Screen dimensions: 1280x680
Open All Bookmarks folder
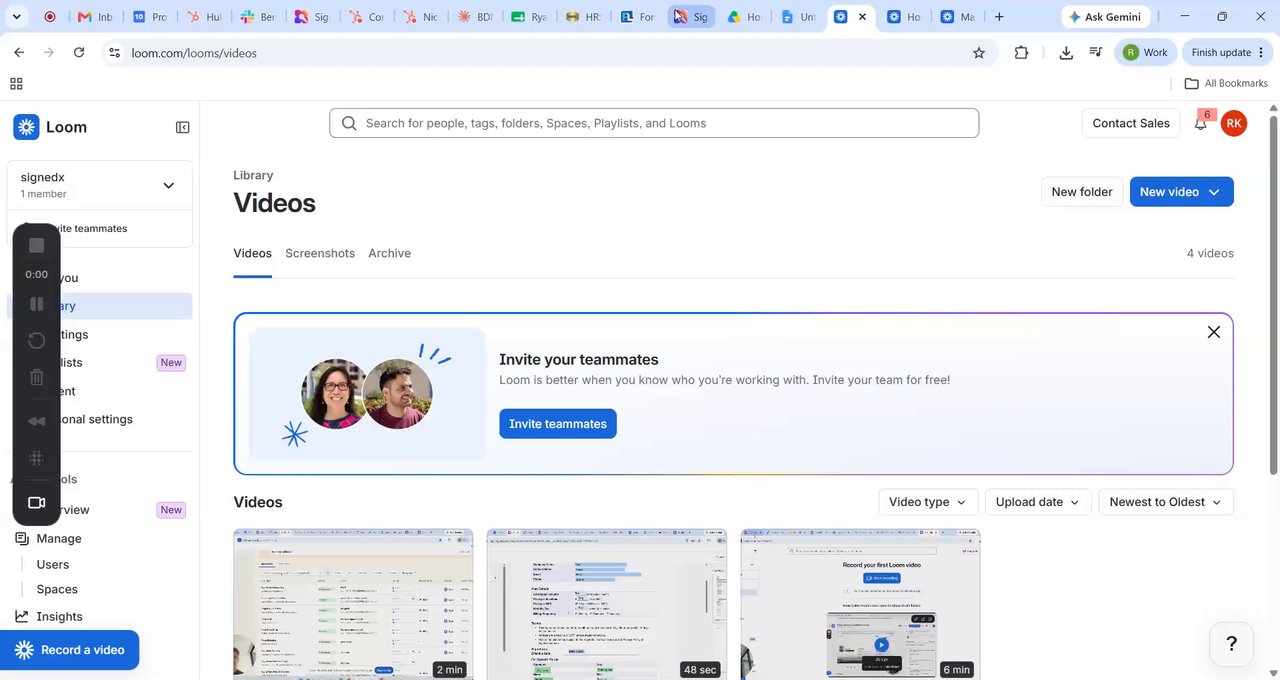1226,84
